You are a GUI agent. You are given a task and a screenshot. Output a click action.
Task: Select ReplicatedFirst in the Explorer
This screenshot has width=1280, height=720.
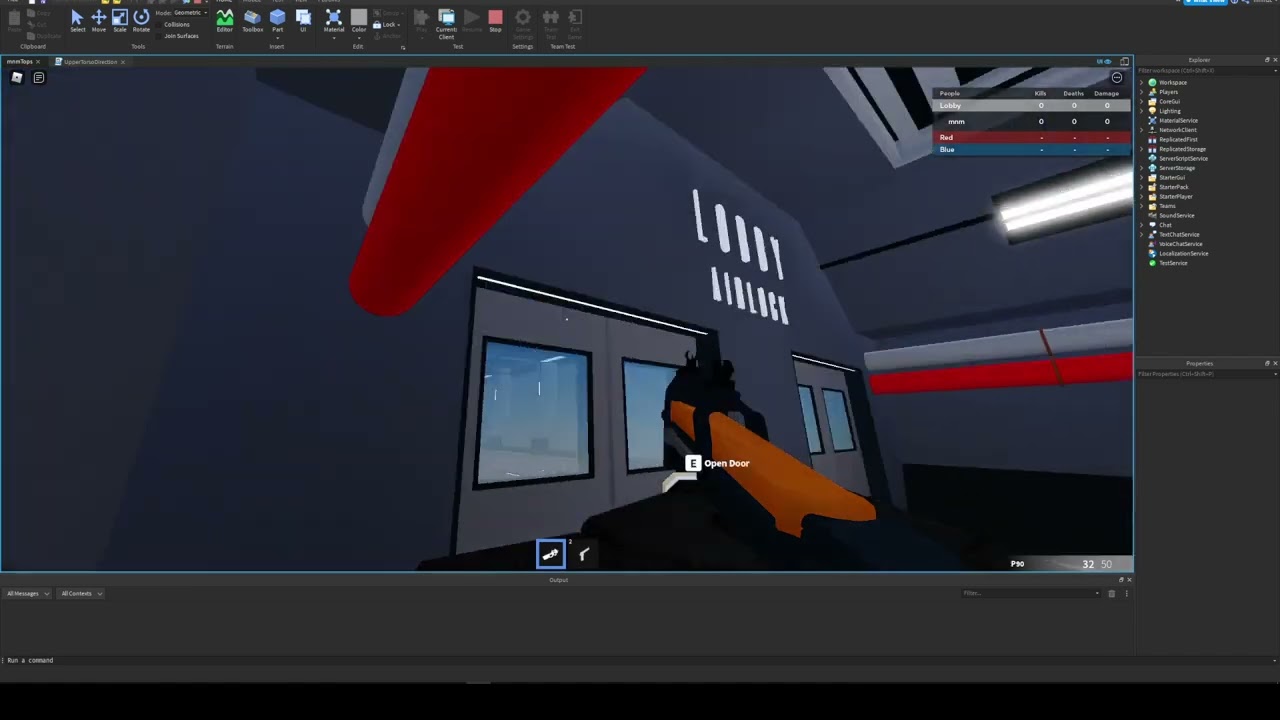[1178, 139]
